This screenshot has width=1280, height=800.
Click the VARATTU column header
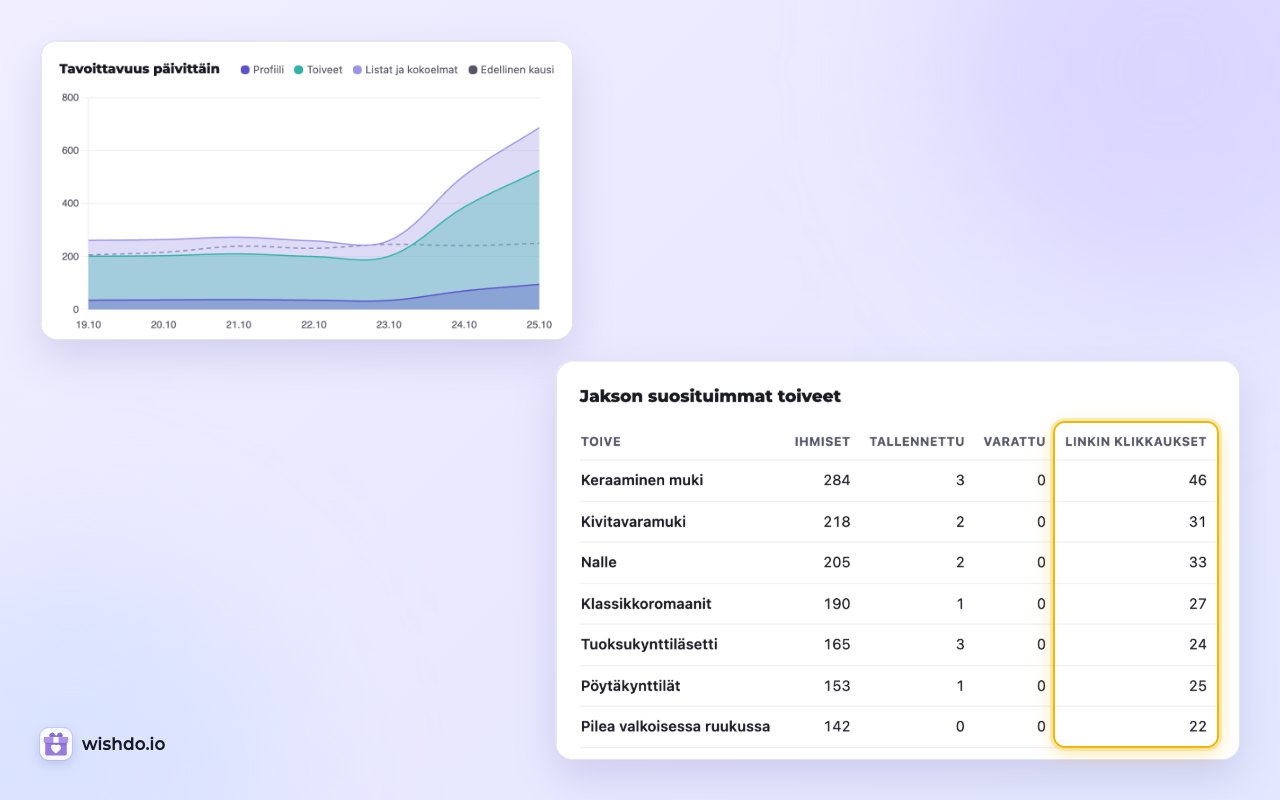pos(1014,441)
